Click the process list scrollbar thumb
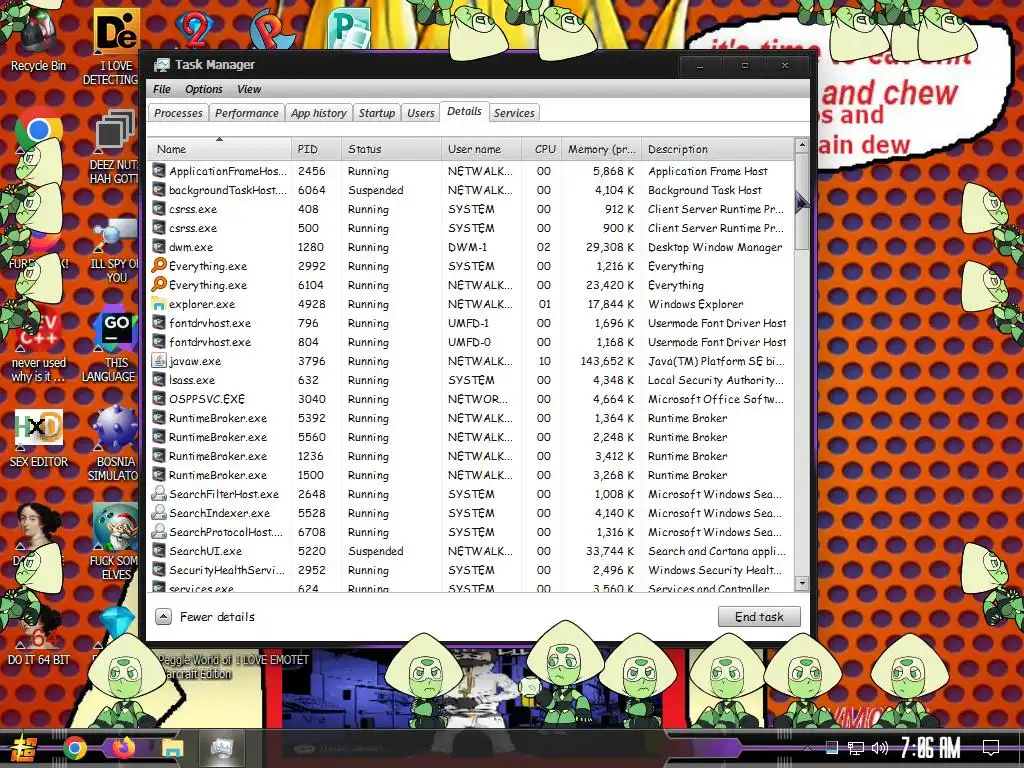 tap(802, 201)
